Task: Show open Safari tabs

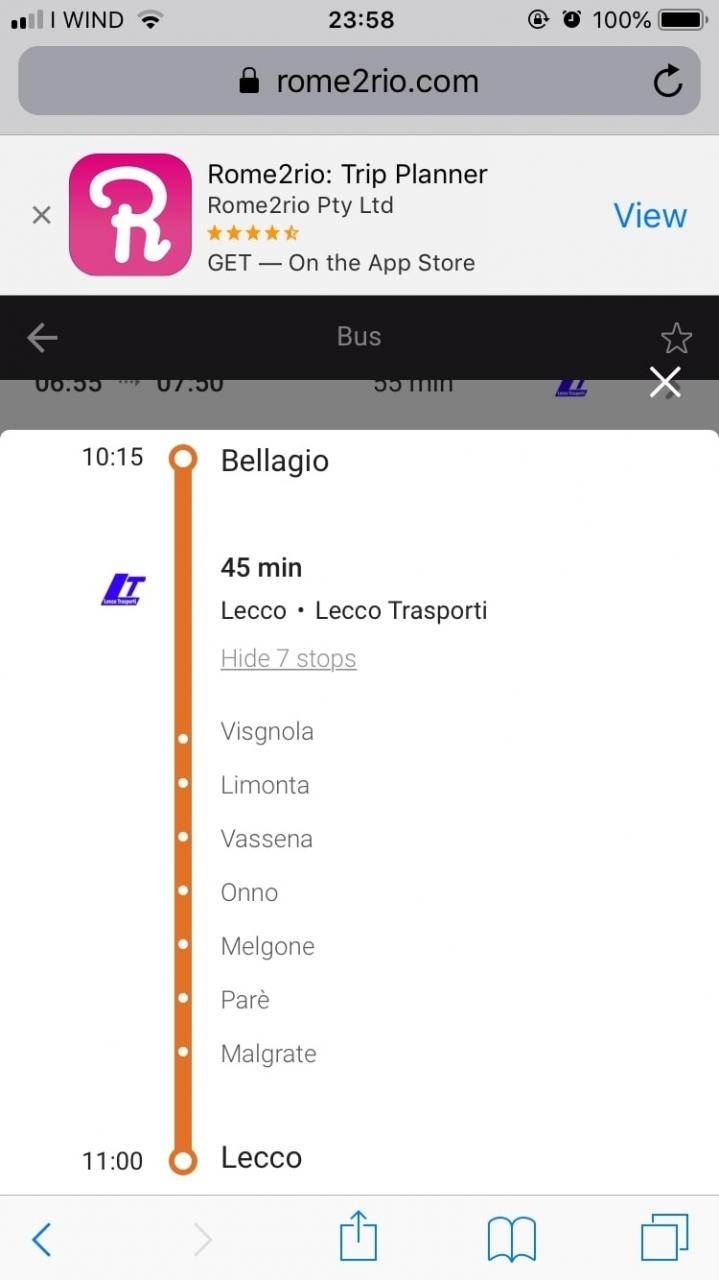Action: pyautogui.click(x=664, y=1239)
